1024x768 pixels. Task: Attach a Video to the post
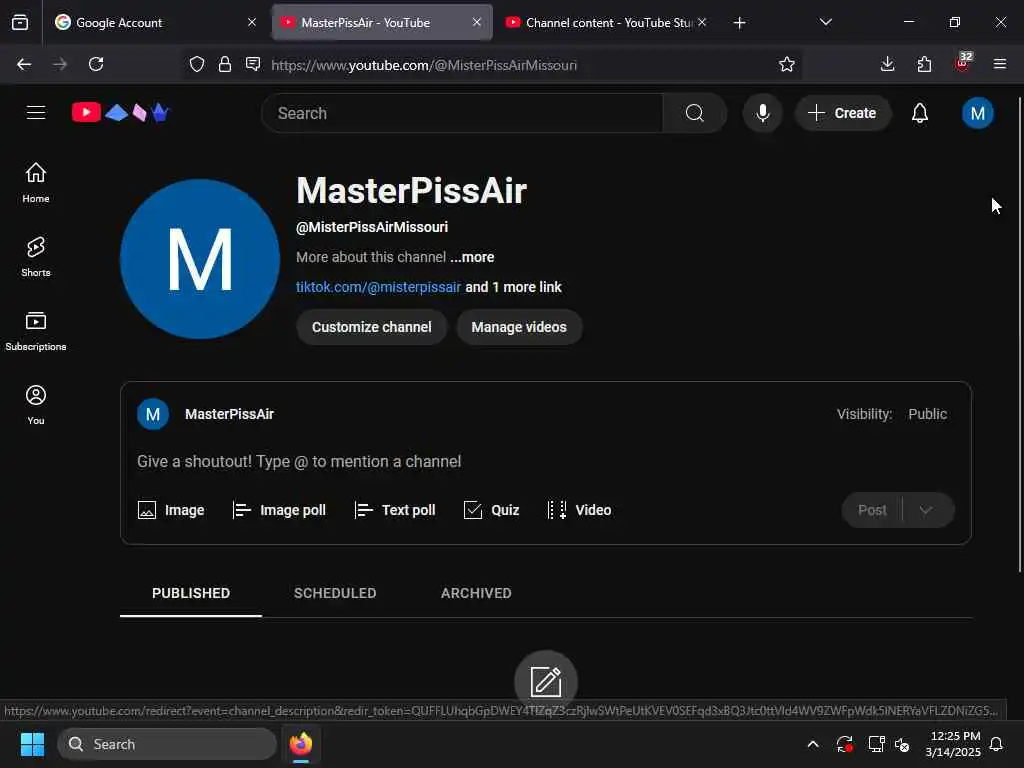pos(579,510)
